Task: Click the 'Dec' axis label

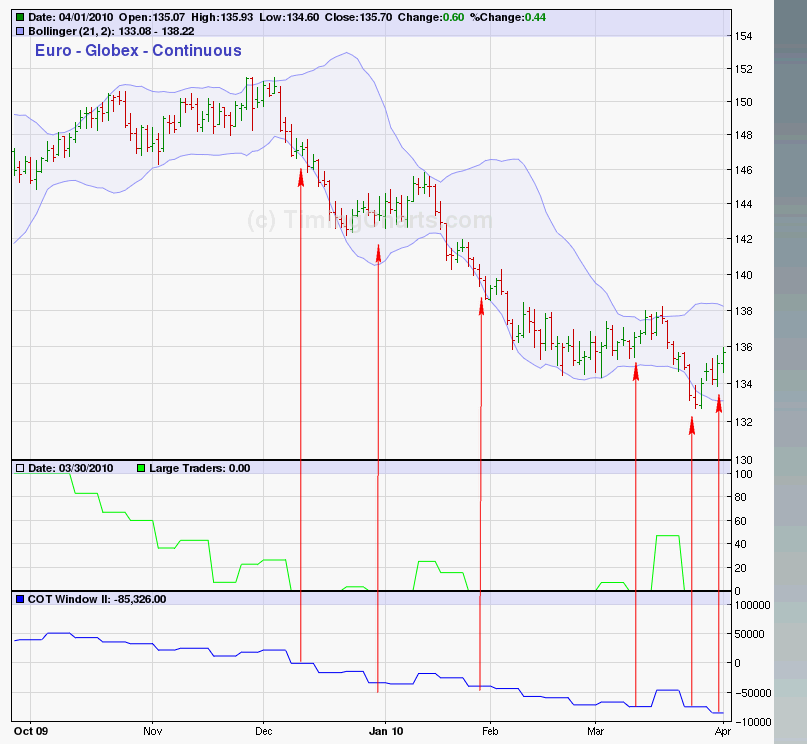Action: (264, 731)
